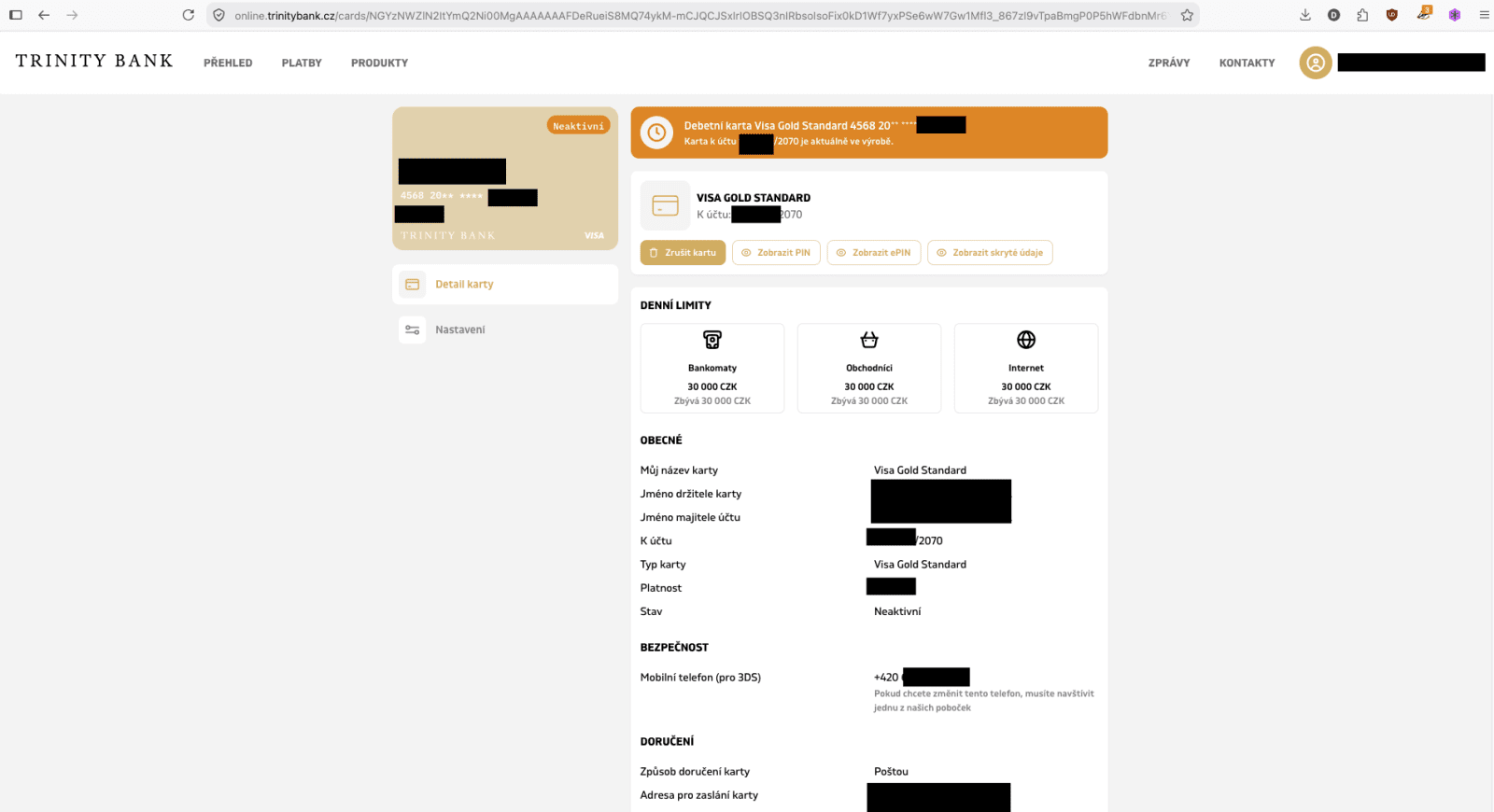
Task: Open the PLATBY menu
Action: tap(302, 63)
